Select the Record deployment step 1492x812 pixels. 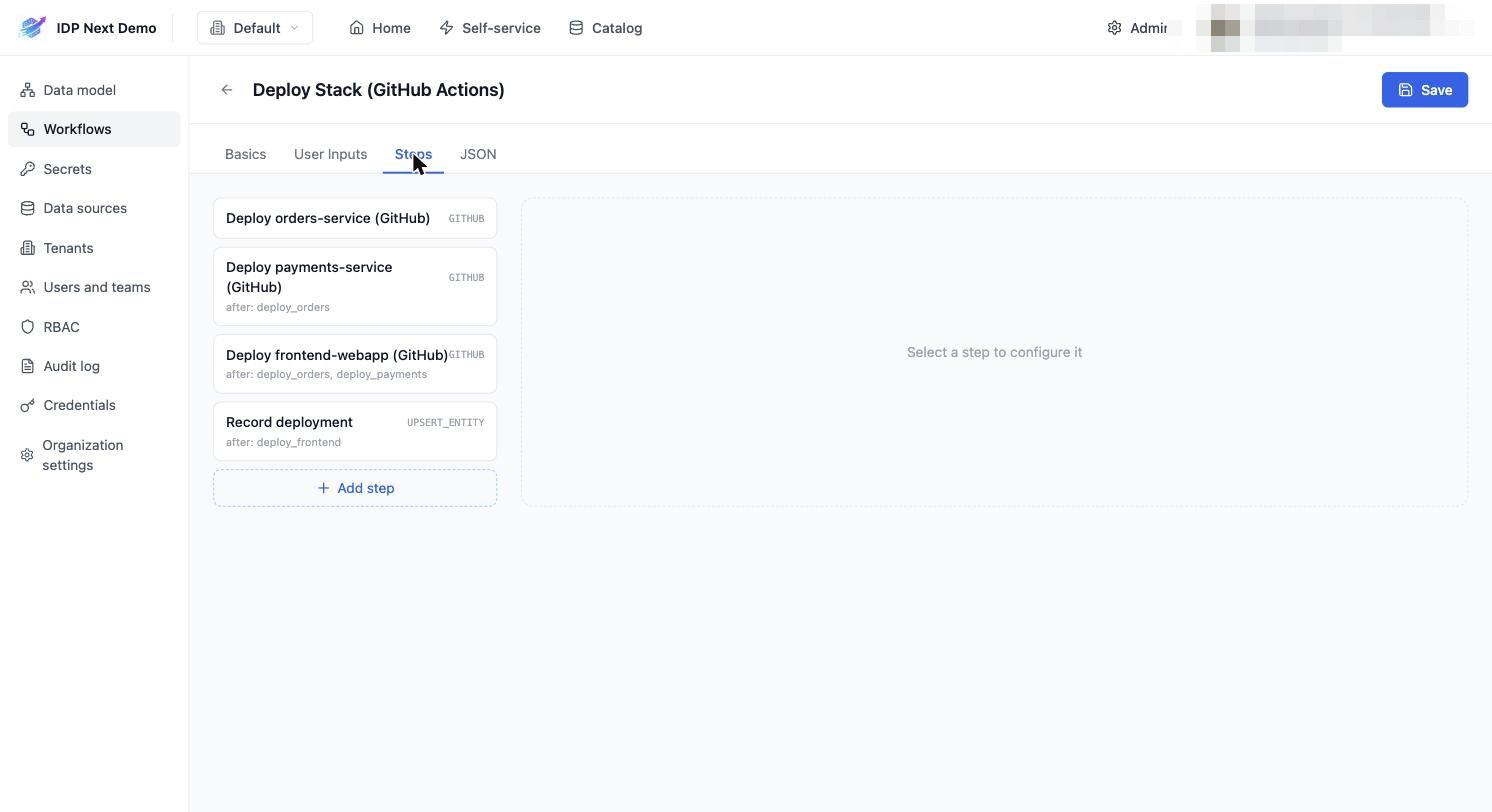[355, 431]
